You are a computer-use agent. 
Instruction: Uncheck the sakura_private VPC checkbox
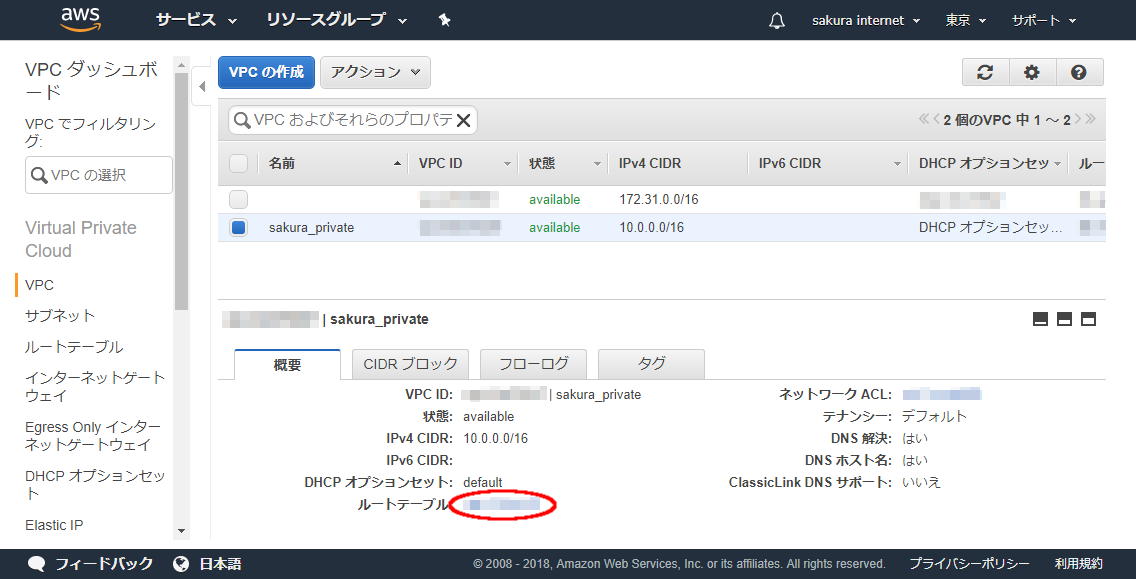(238, 227)
